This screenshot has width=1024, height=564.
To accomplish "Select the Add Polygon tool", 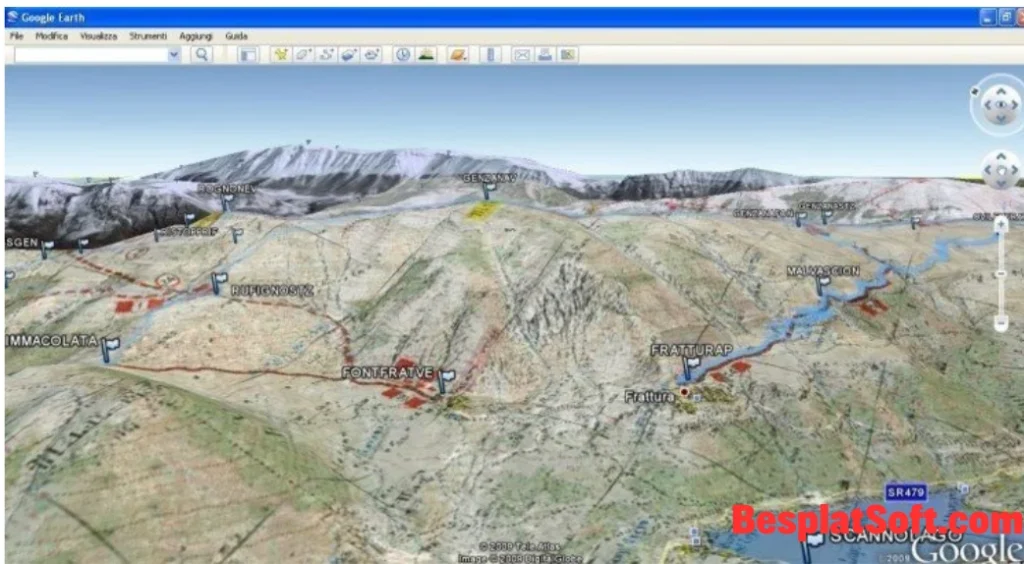I will (x=303, y=55).
